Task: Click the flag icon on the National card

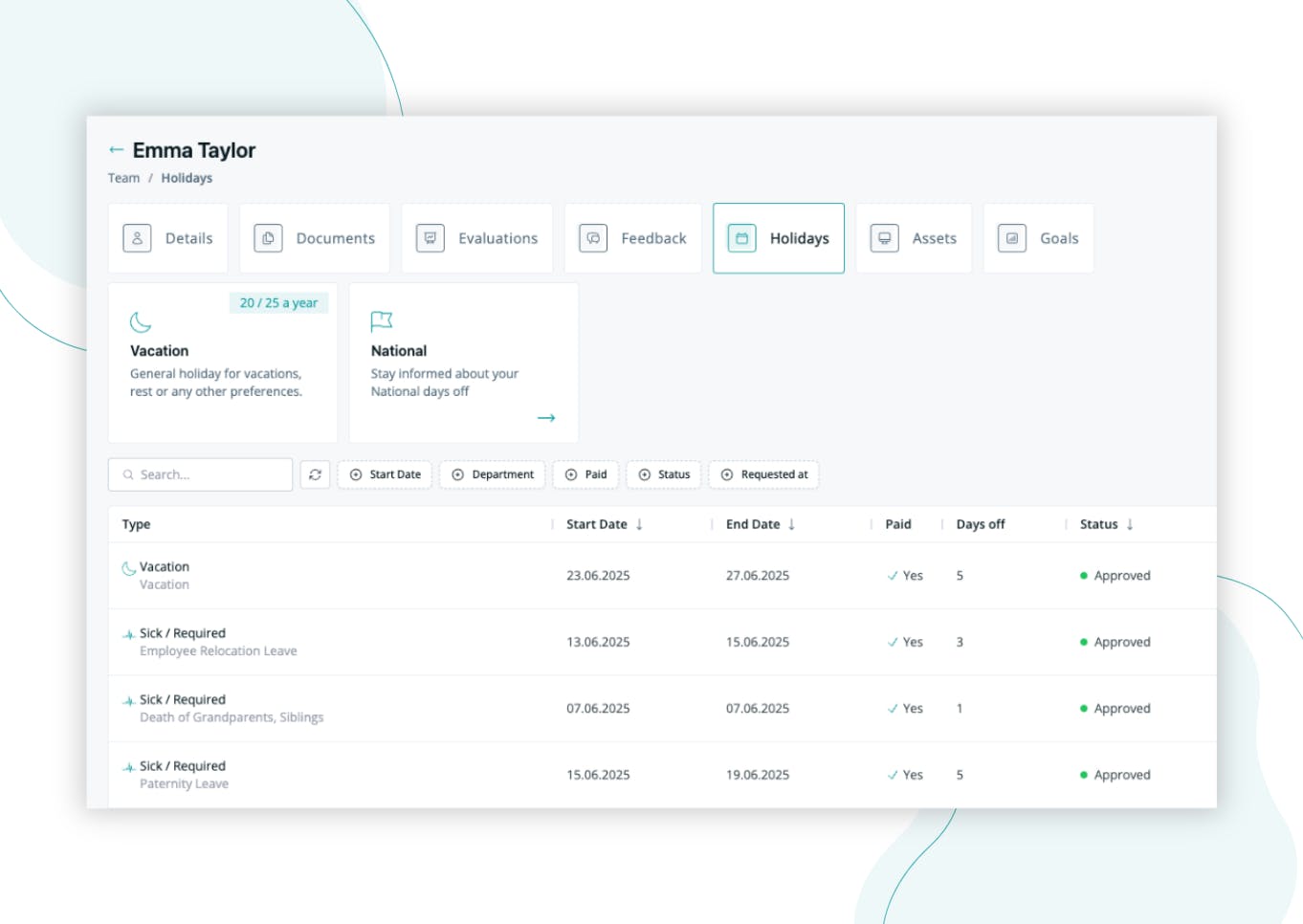Action: click(382, 321)
